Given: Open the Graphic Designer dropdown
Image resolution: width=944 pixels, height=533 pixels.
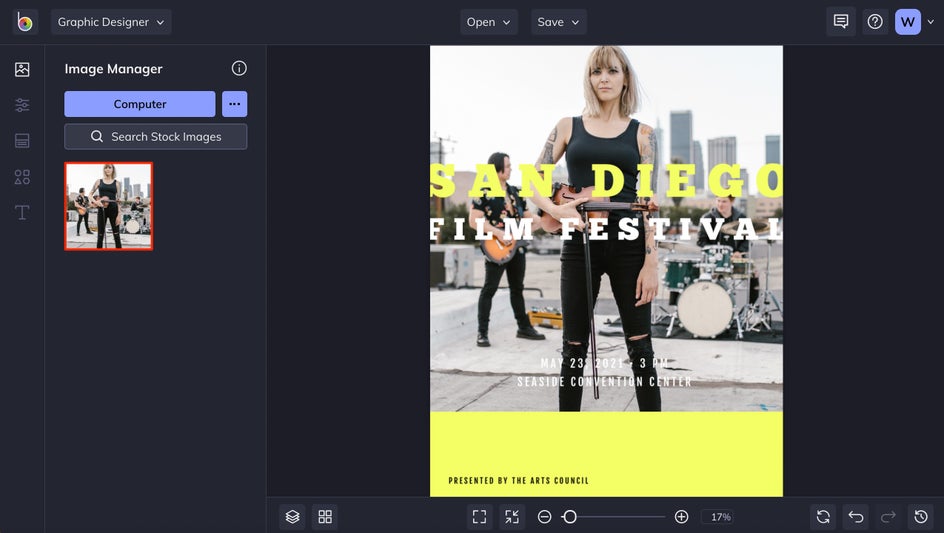Looking at the screenshot, I should coord(111,22).
